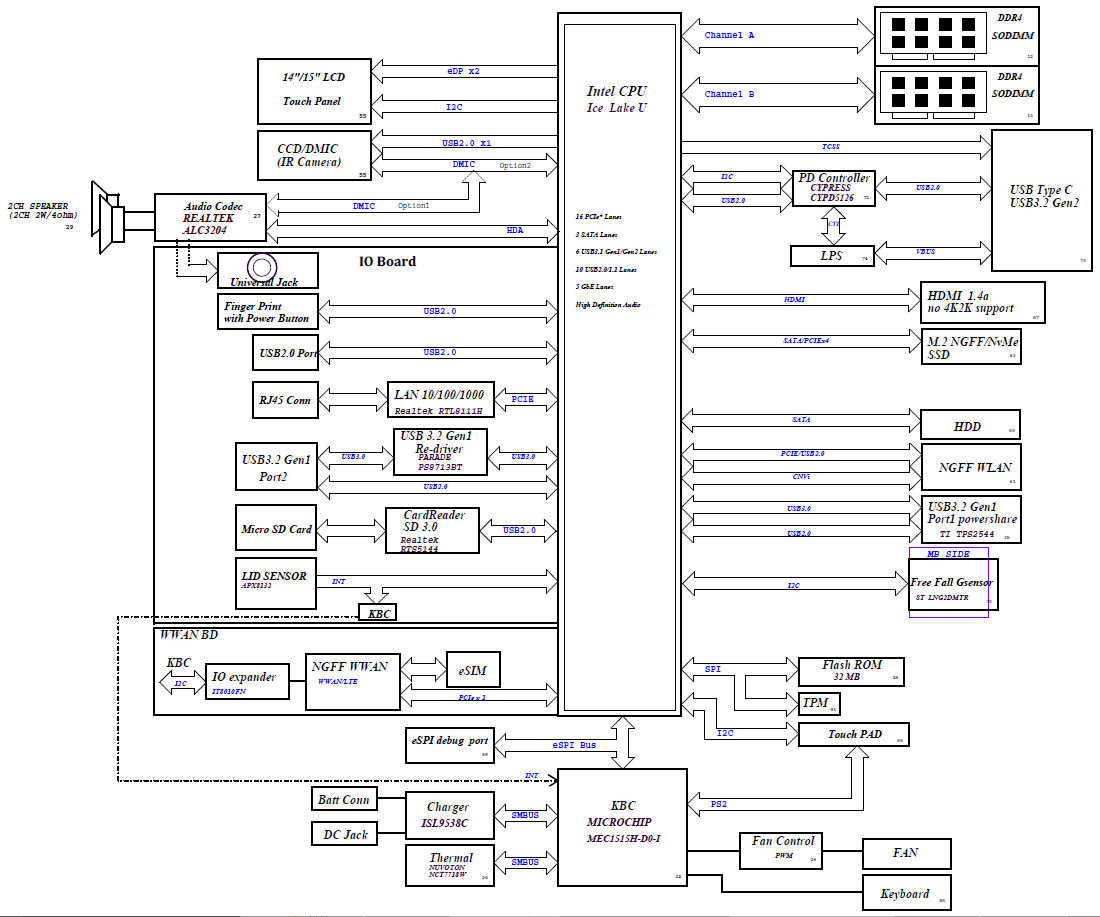Select the Batt Conn block
This screenshot has width=1100, height=917.
344,799
